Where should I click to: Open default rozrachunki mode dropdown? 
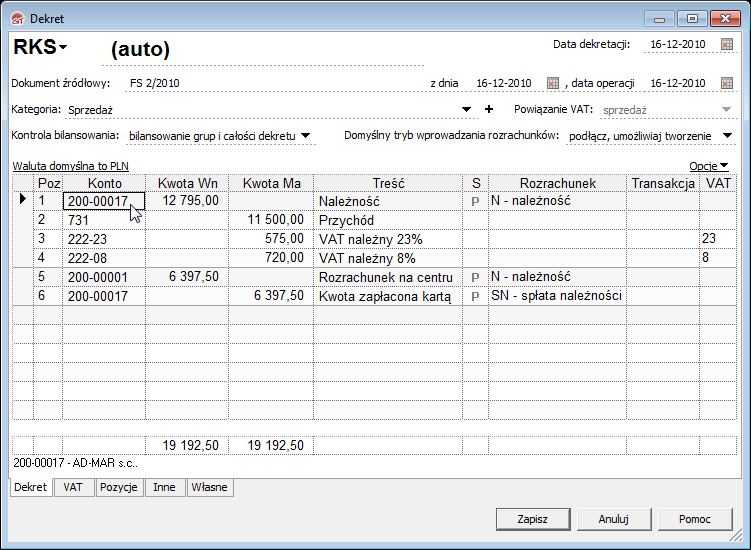(727, 135)
